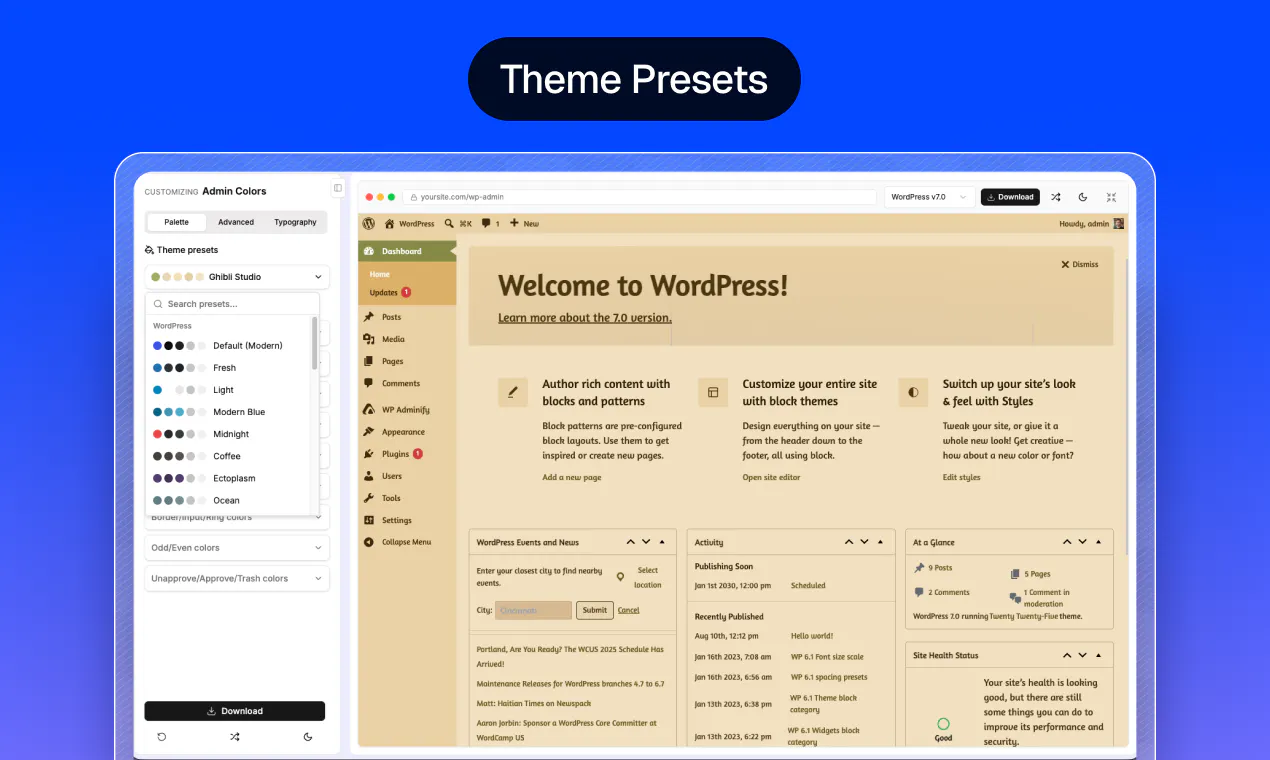The height and width of the screenshot is (760, 1270).
Task: Click the exit fullscreen icon in preview toolbar
Action: tap(1111, 197)
